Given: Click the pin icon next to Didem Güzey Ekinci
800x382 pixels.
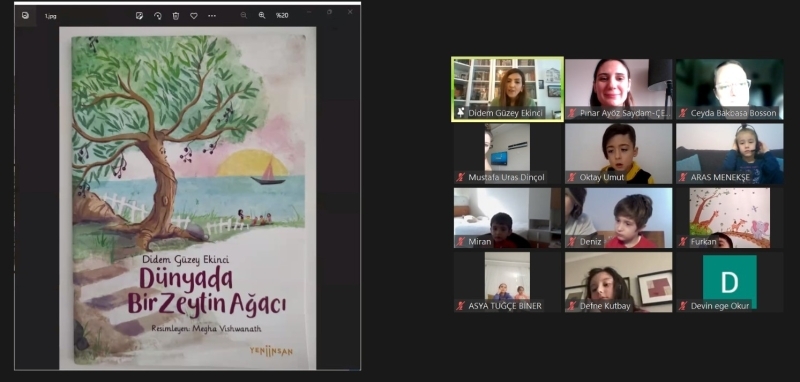Looking at the screenshot, I should (461, 113).
